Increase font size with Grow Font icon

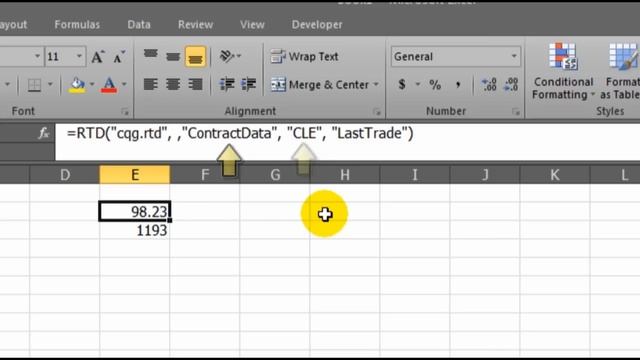tap(98, 57)
